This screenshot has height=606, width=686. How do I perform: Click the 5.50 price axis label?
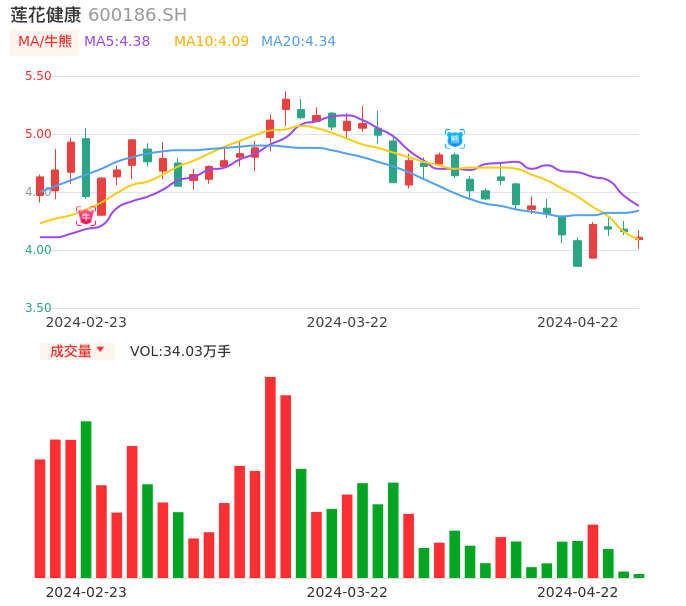click(x=38, y=76)
